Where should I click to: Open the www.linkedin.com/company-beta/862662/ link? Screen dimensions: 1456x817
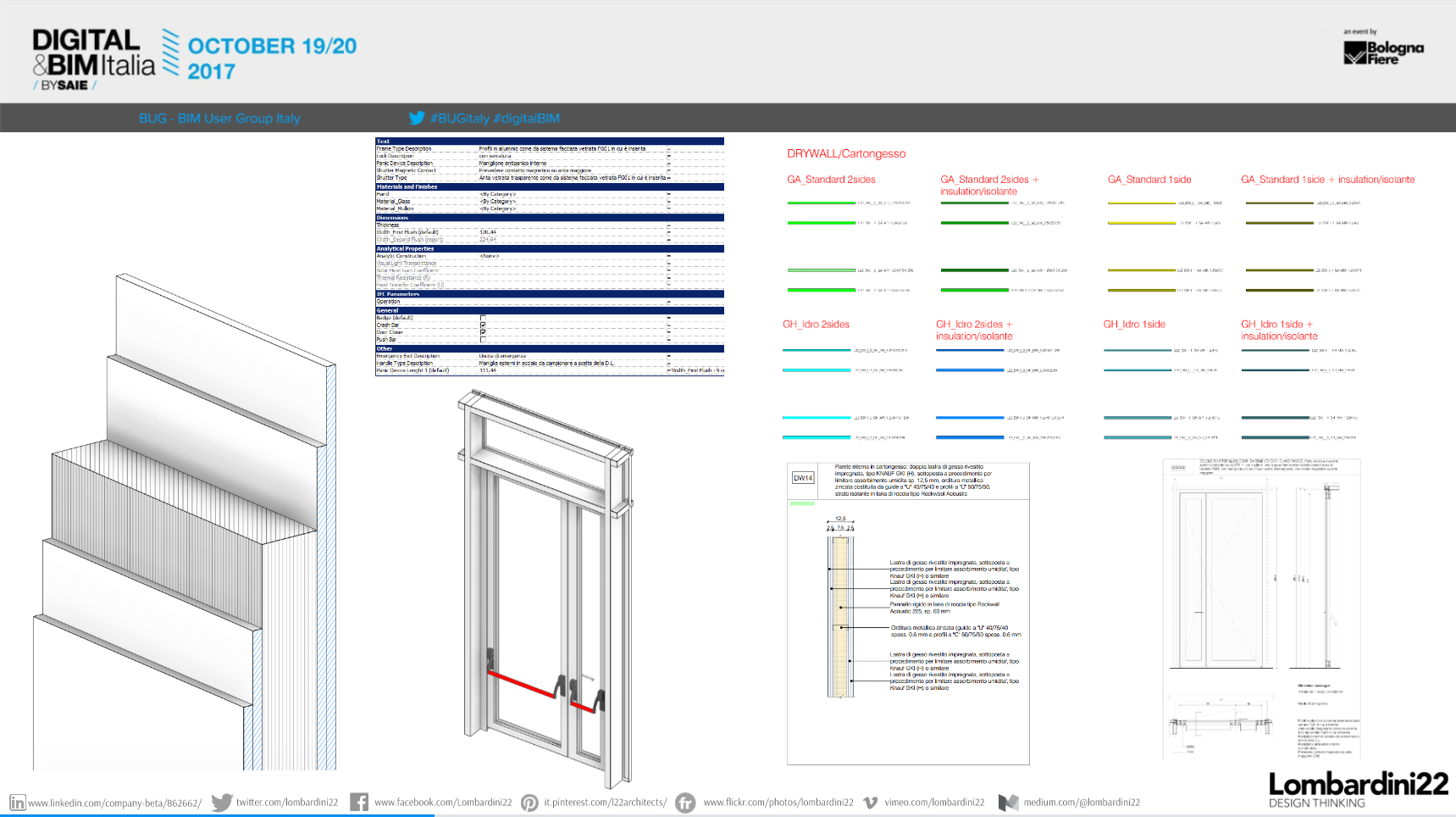pos(114,803)
